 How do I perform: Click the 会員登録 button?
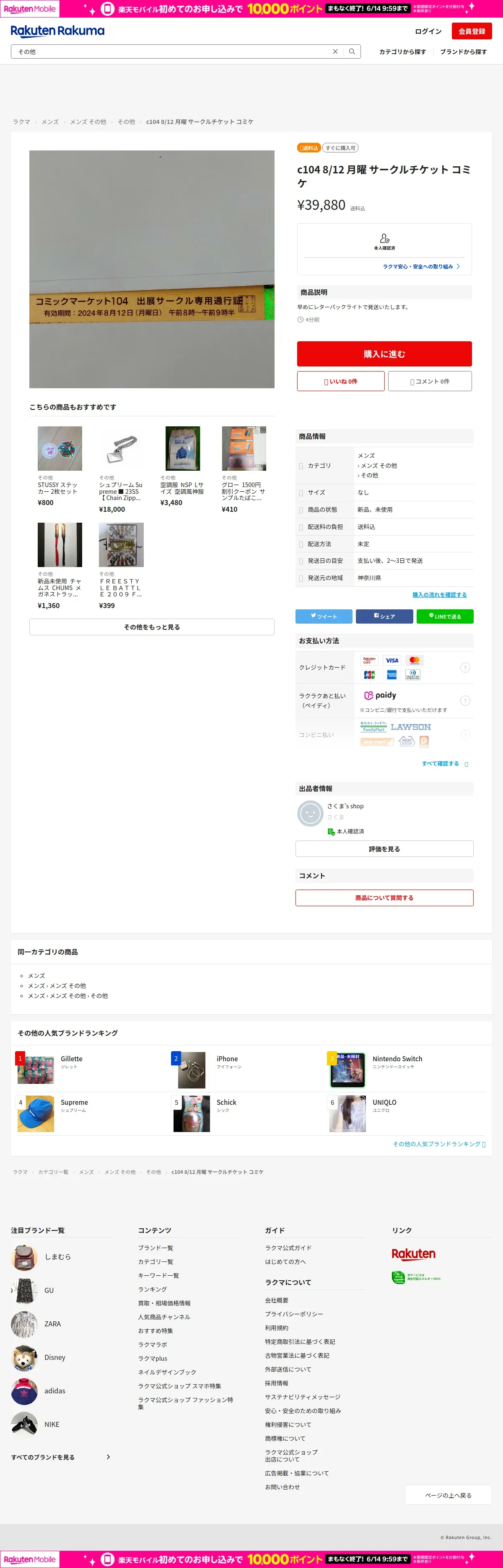click(472, 31)
